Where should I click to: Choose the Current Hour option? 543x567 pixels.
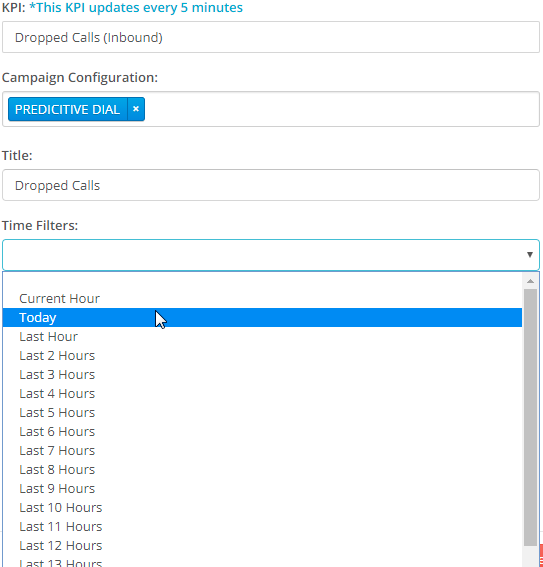[x=262, y=298]
